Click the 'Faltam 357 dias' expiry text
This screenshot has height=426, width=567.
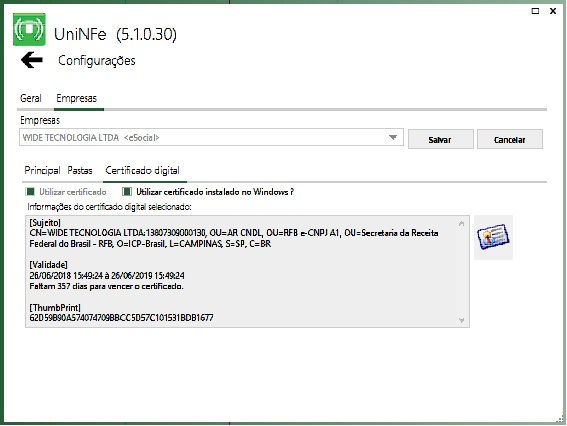[x=107, y=286]
